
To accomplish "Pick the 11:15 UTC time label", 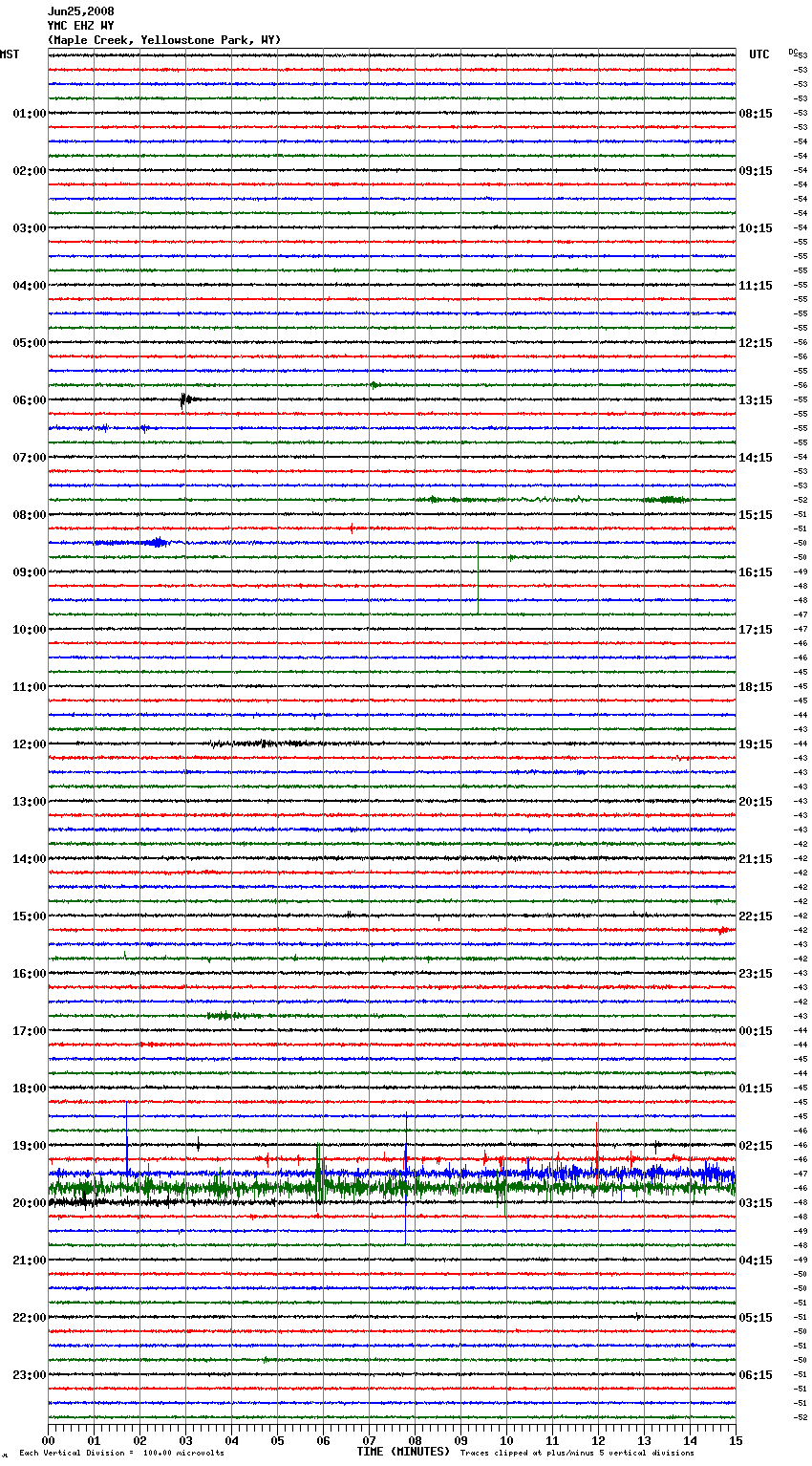I will (756, 286).
